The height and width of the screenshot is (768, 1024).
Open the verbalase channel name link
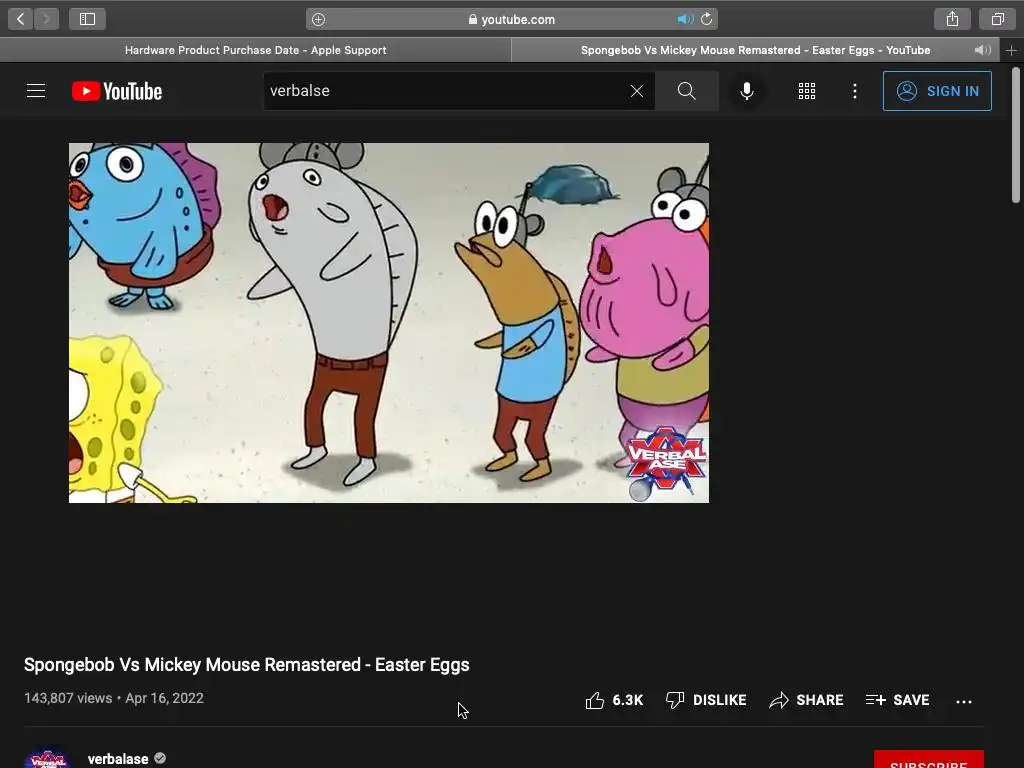(x=118, y=759)
